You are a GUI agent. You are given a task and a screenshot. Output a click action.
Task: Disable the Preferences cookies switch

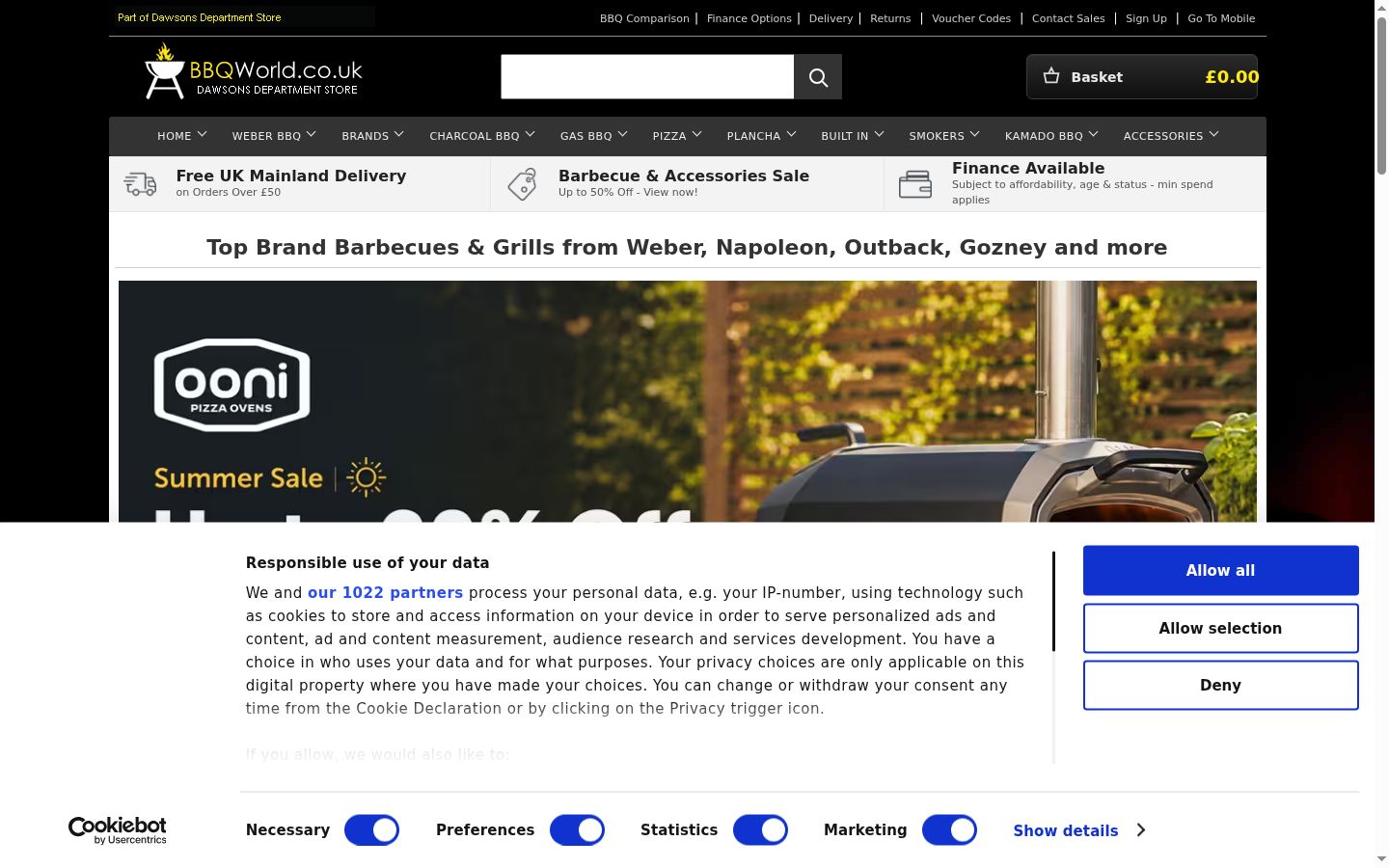coord(577,830)
